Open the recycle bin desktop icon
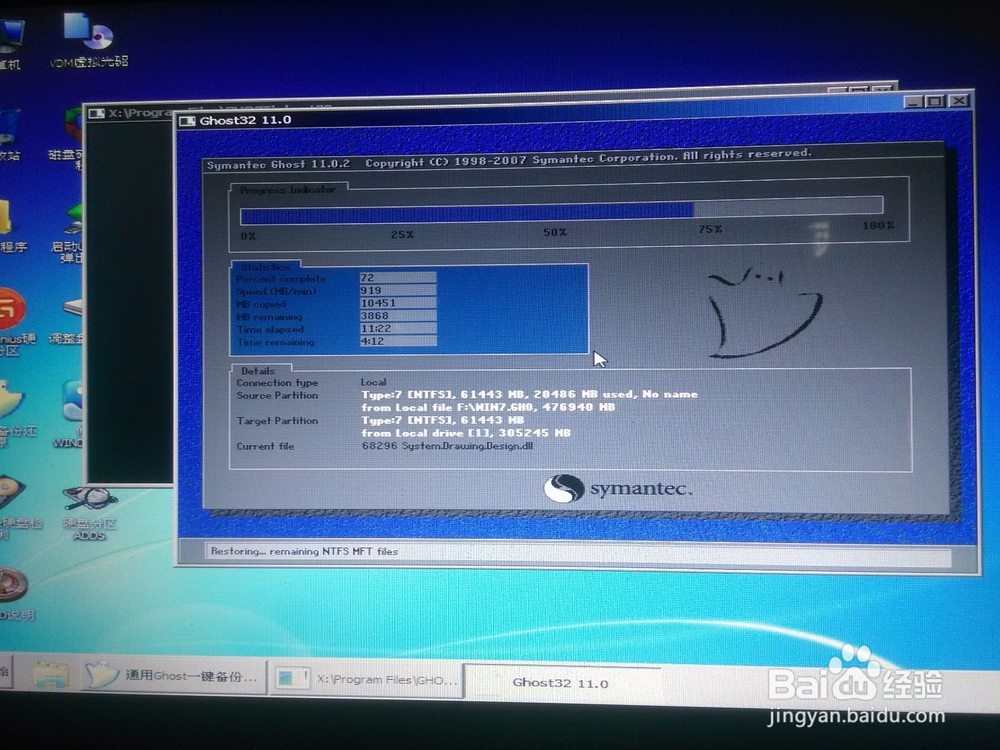Viewport: 1000px width, 750px height. [x=9, y=134]
